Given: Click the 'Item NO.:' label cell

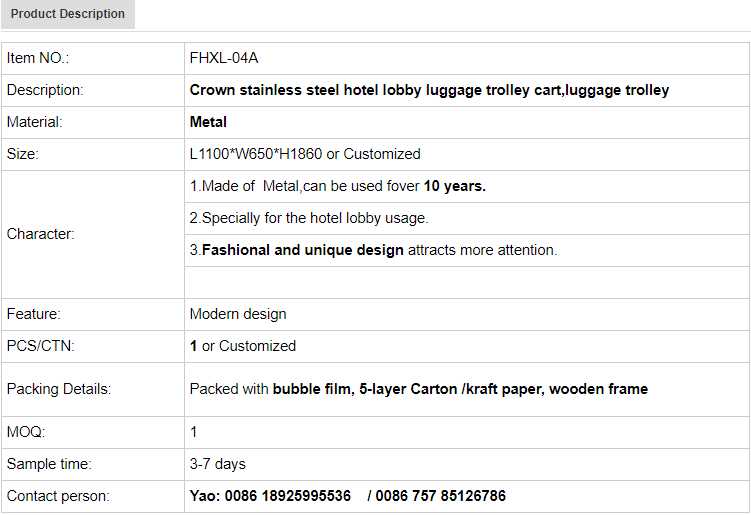Looking at the screenshot, I should pos(38,58).
